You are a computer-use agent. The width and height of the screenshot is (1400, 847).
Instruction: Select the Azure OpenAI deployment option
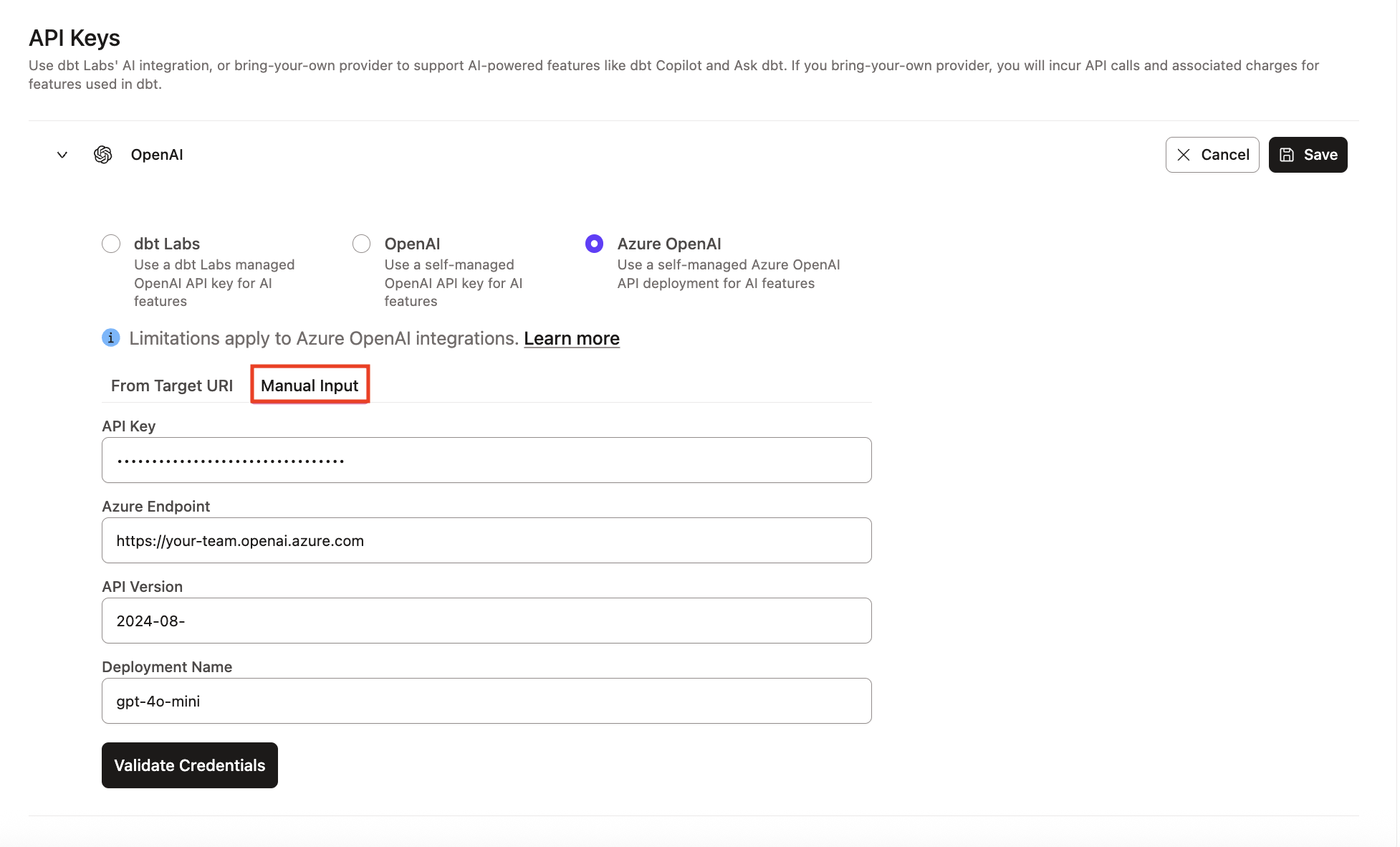point(594,243)
